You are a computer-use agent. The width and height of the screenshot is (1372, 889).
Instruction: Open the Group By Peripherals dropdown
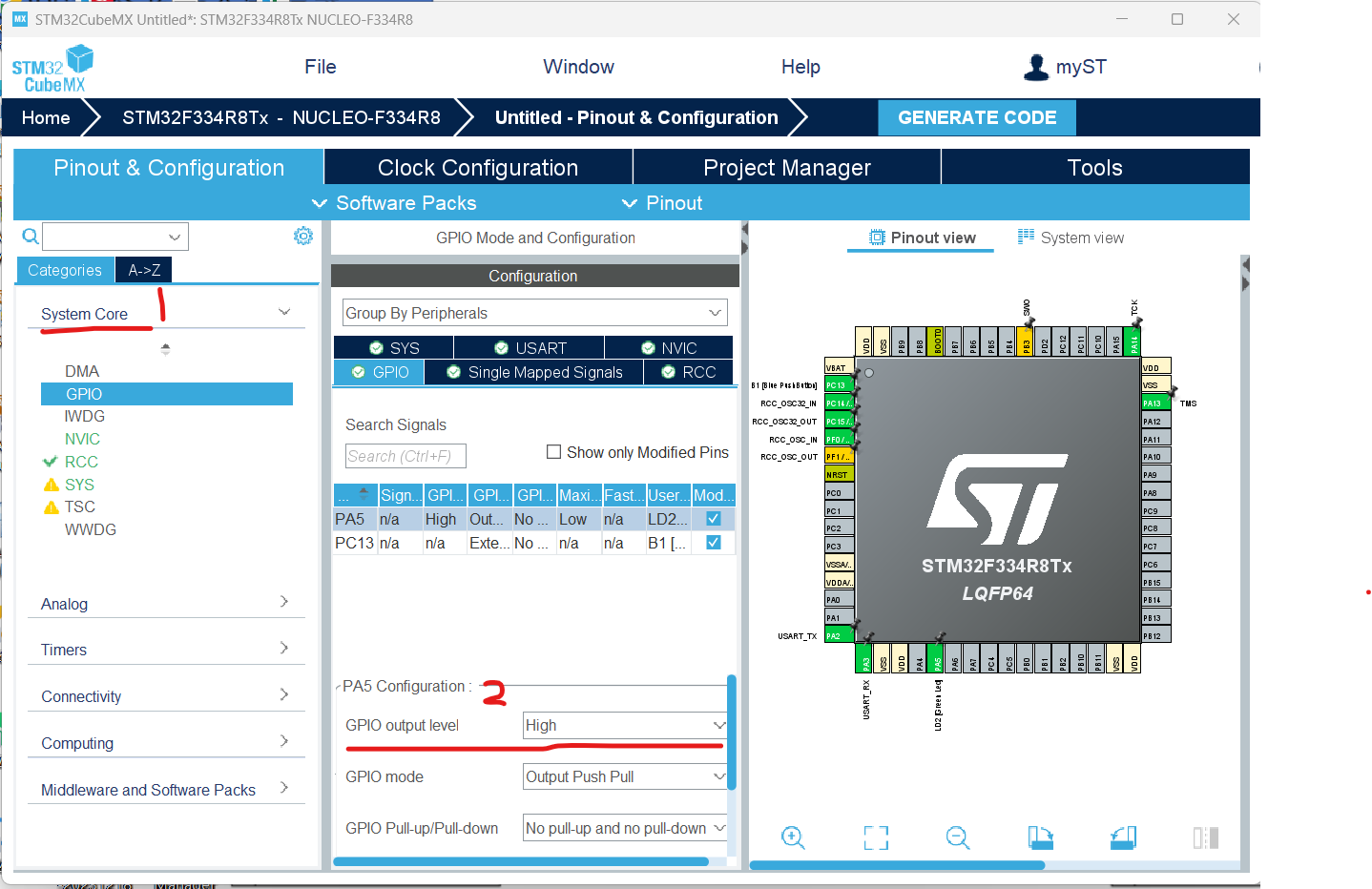point(534,313)
